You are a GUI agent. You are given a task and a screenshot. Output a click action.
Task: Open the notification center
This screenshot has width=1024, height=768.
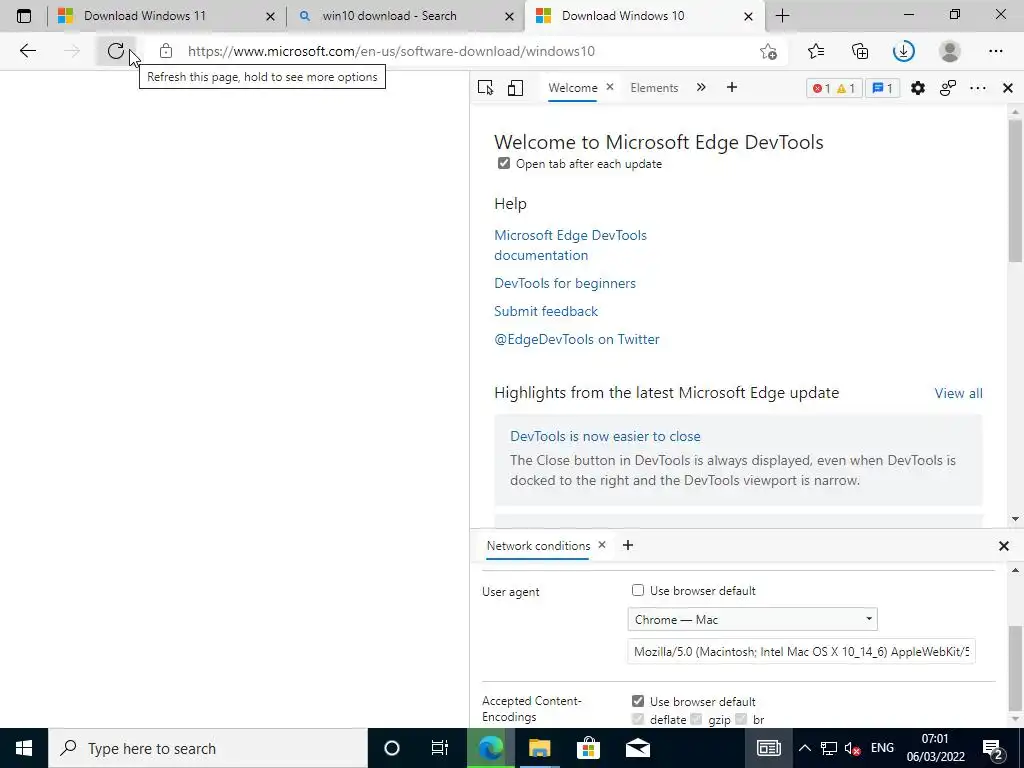coord(992,748)
